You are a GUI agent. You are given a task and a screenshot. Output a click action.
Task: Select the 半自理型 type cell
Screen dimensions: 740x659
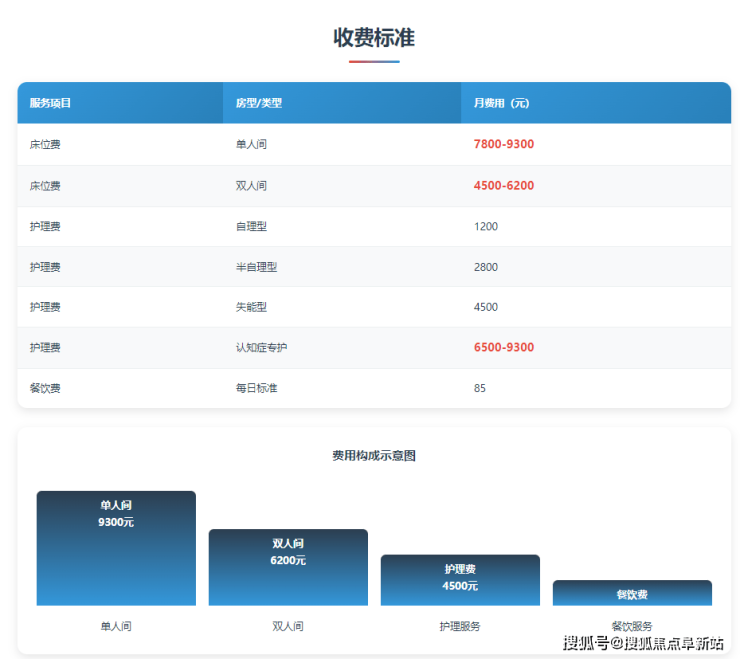click(256, 267)
